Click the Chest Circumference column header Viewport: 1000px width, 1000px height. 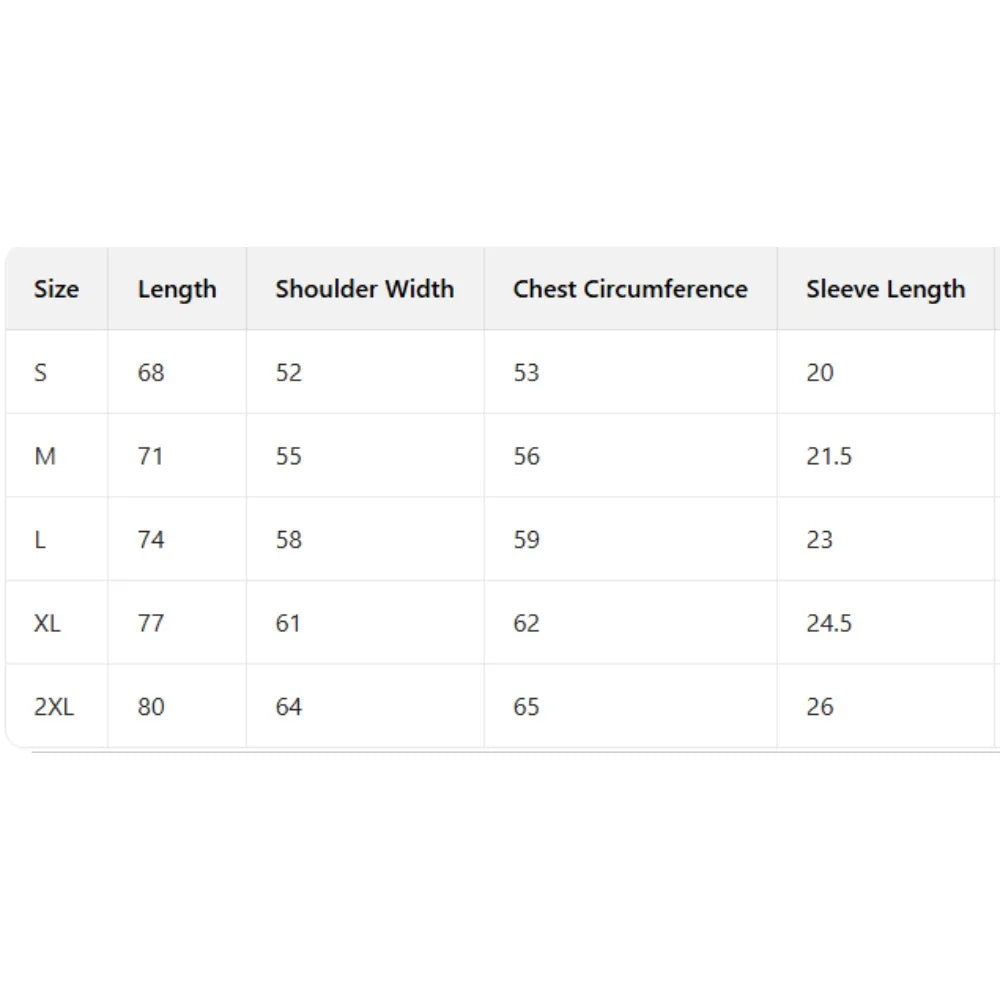[x=630, y=289]
